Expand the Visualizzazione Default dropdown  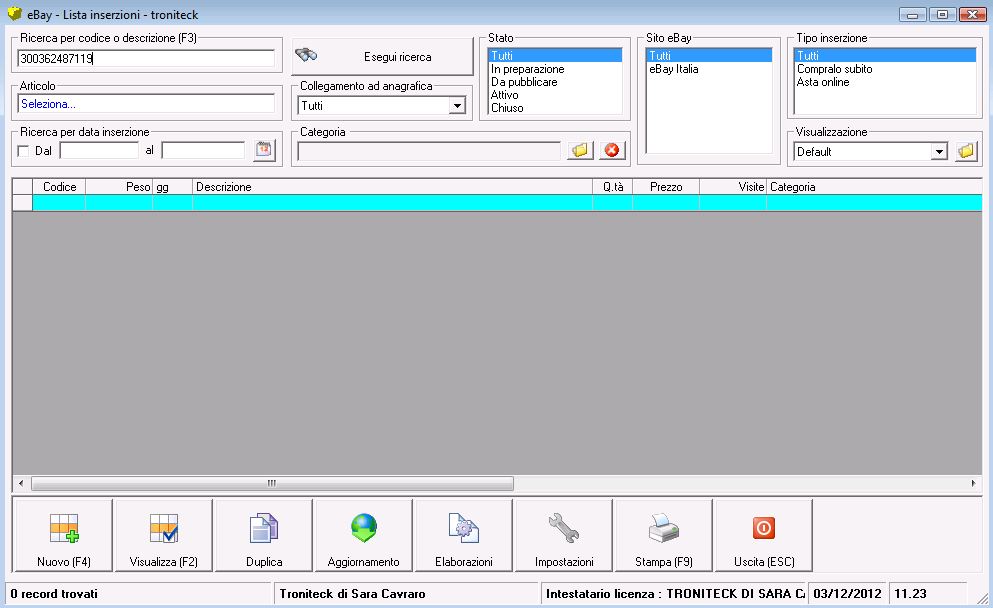939,151
